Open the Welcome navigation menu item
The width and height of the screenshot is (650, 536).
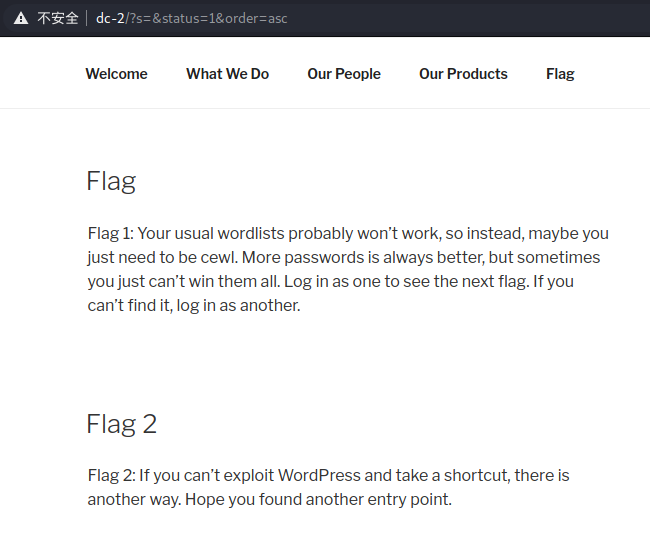point(116,74)
